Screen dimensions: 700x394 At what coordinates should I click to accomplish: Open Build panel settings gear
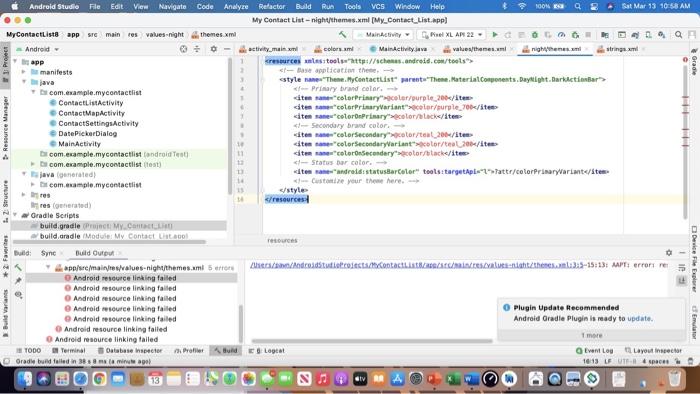pyautogui.click(x=669, y=253)
